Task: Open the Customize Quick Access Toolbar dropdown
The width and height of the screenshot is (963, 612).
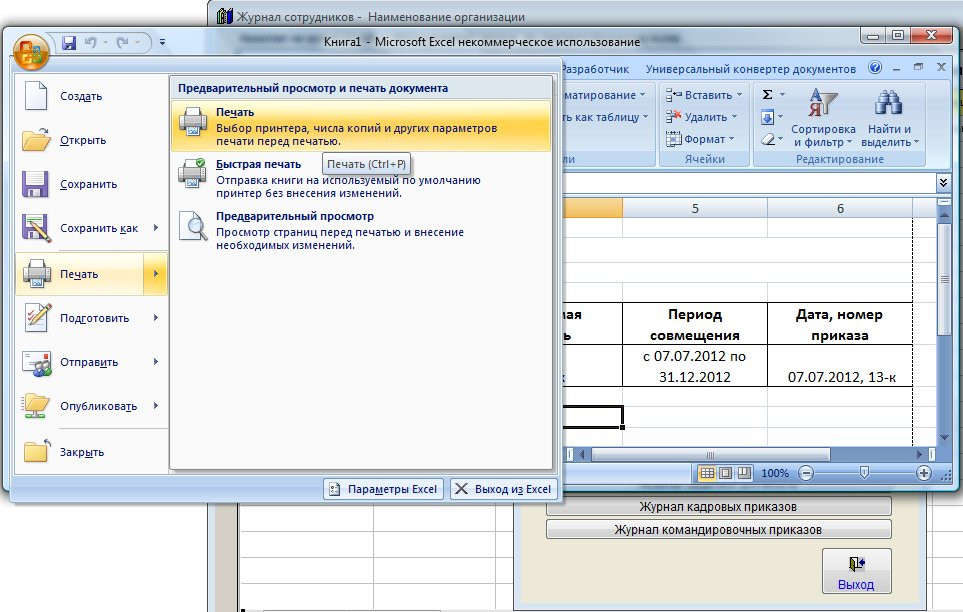Action: (x=162, y=43)
